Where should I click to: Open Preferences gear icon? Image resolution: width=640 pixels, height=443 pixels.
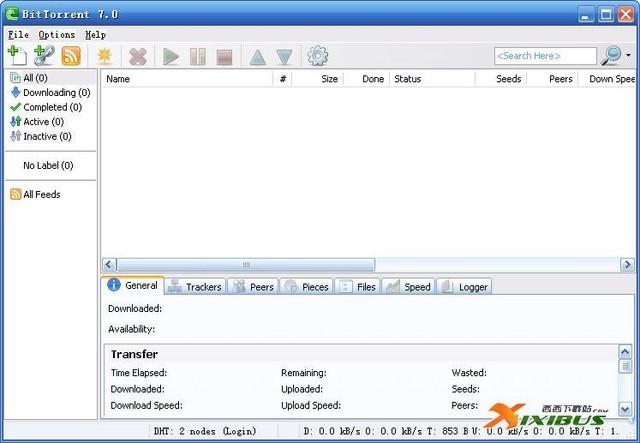[318, 56]
